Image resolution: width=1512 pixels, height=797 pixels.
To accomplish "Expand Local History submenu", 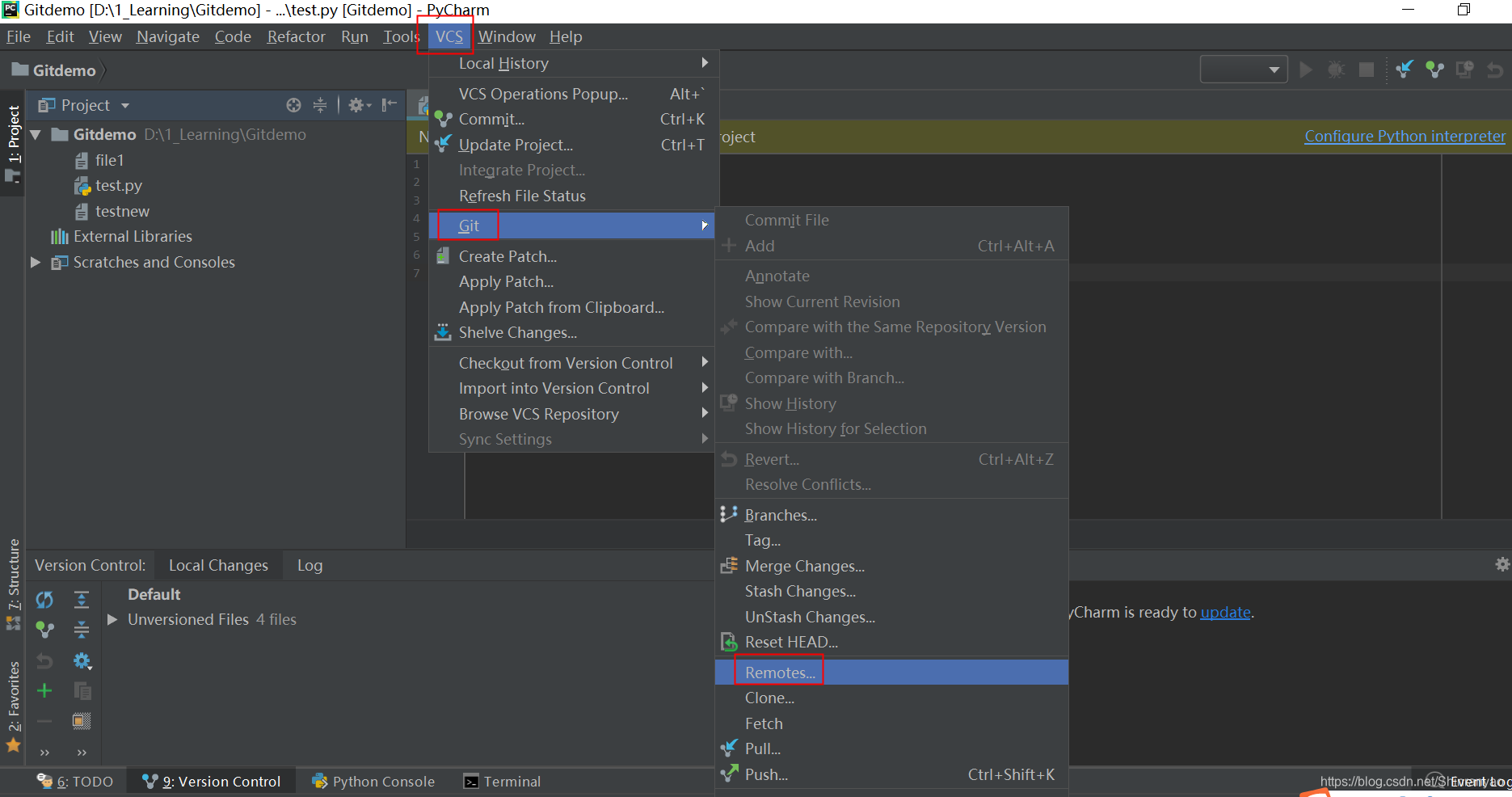I will tap(574, 63).
